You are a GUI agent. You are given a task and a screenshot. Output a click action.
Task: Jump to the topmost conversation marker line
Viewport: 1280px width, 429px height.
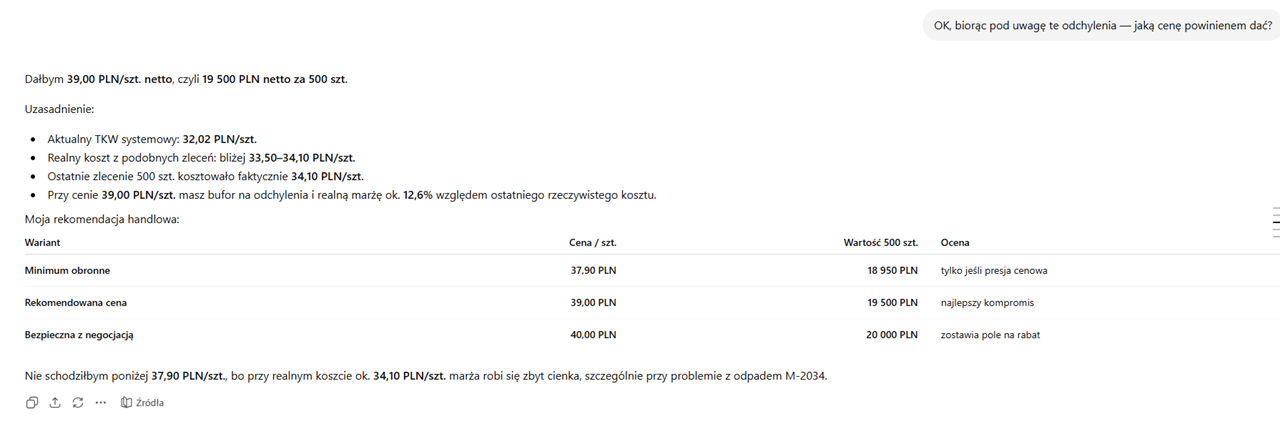1276,208
